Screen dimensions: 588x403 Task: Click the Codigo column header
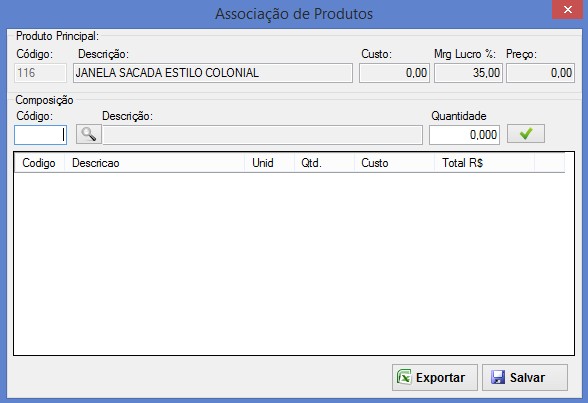pyautogui.click(x=40, y=163)
